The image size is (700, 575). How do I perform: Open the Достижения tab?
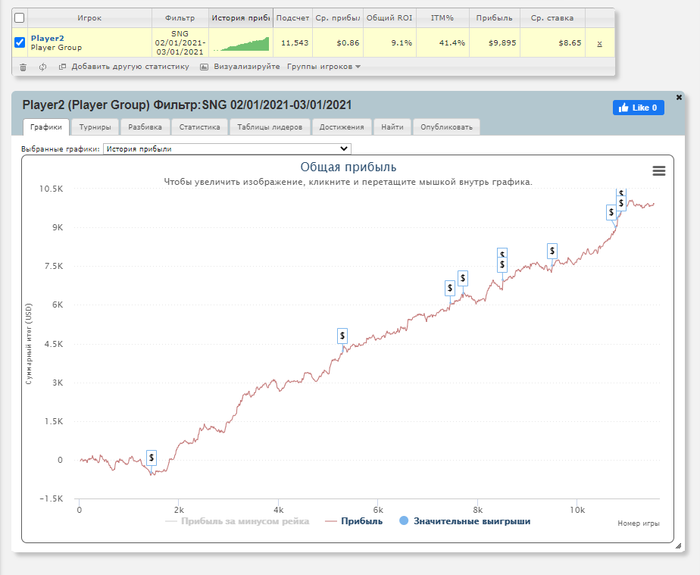pyautogui.click(x=342, y=127)
